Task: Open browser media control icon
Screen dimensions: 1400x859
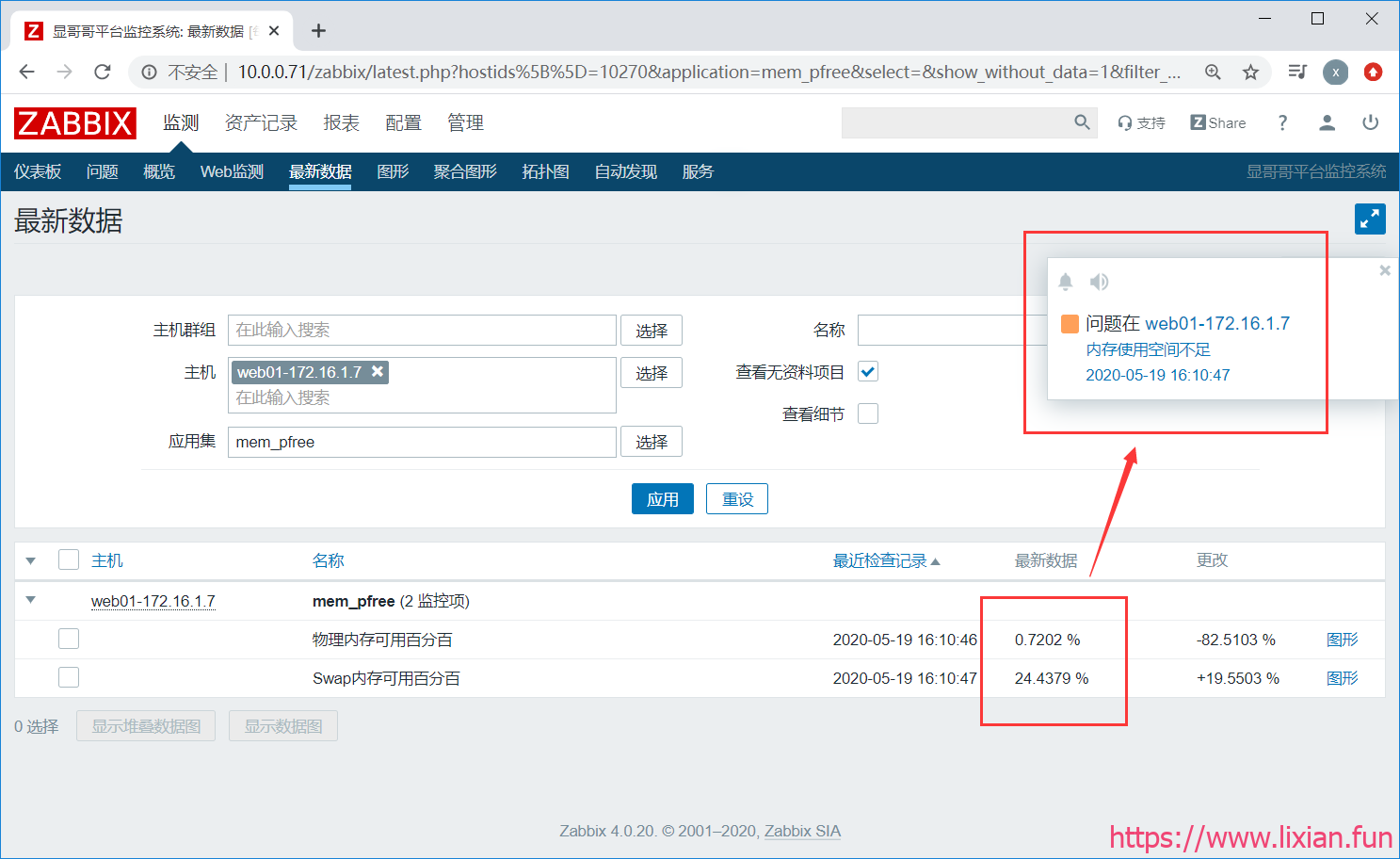Action: (1297, 72)
